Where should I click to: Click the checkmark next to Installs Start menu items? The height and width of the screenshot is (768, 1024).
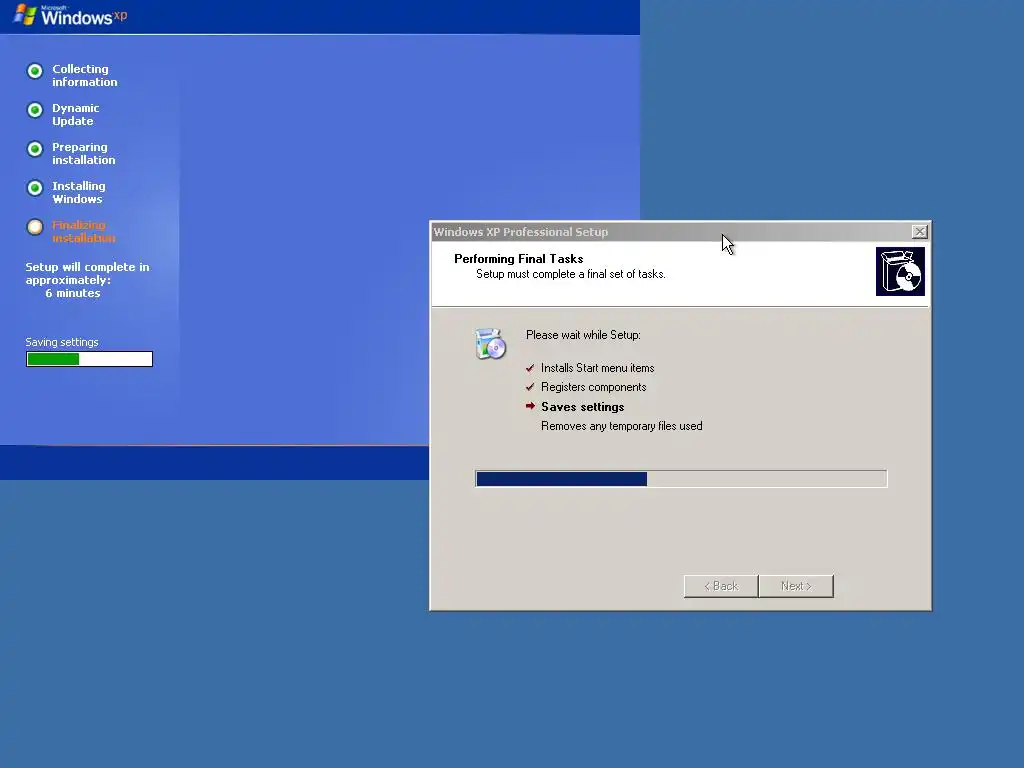[x=530, y=368]
